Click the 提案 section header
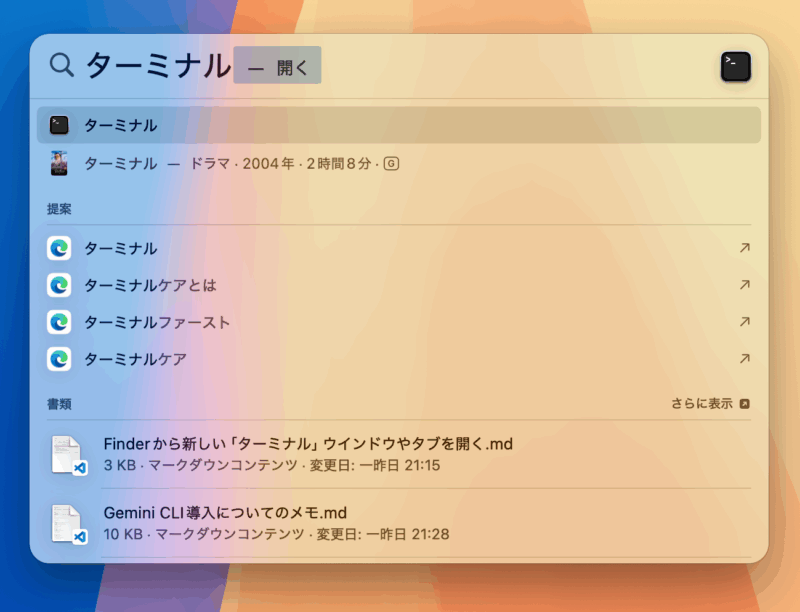This screenshot has width=800, height=612. coord(59,209)
